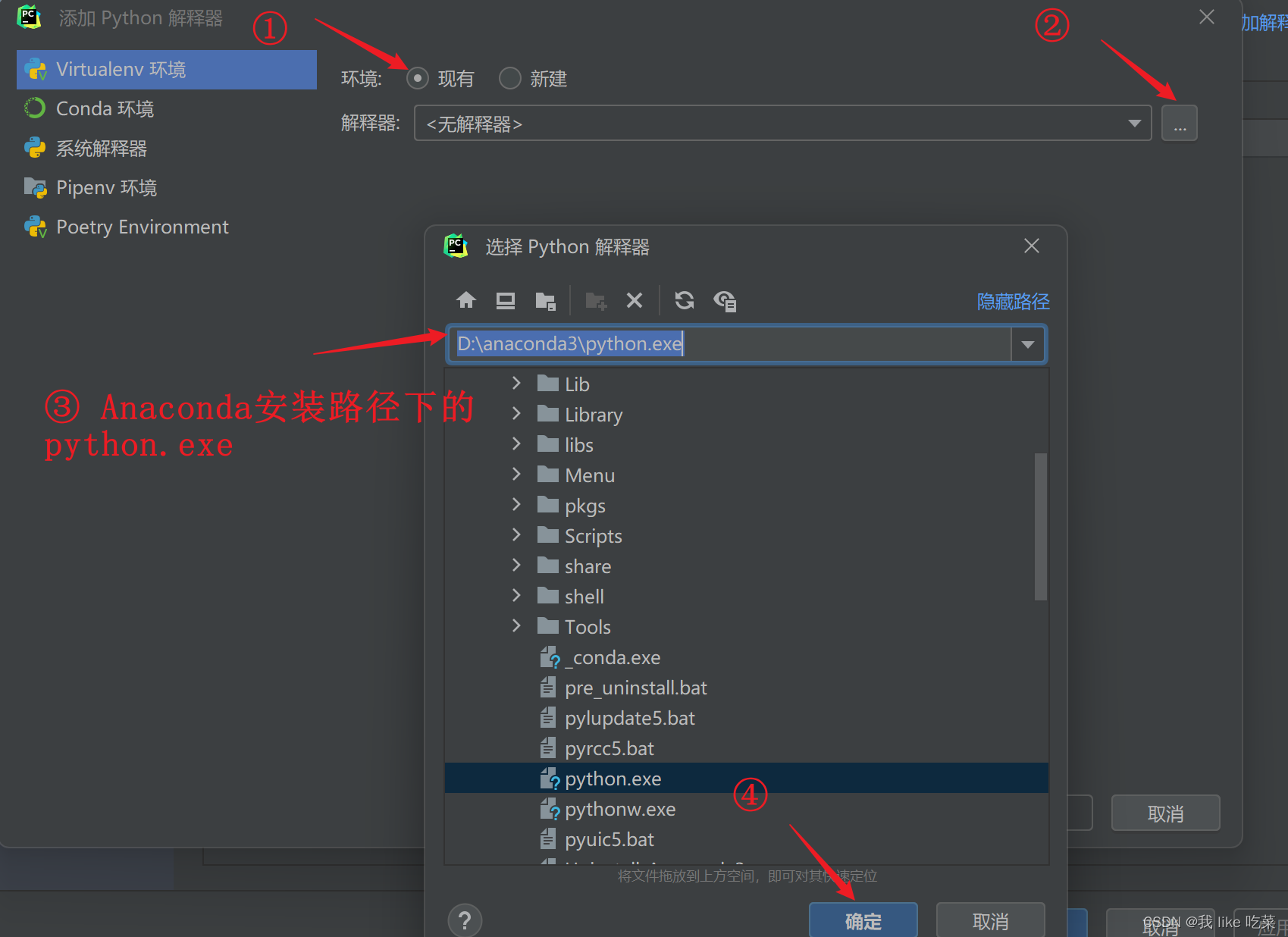Click the D:\anaconda3\python.exe path field

tap(732, 344)
